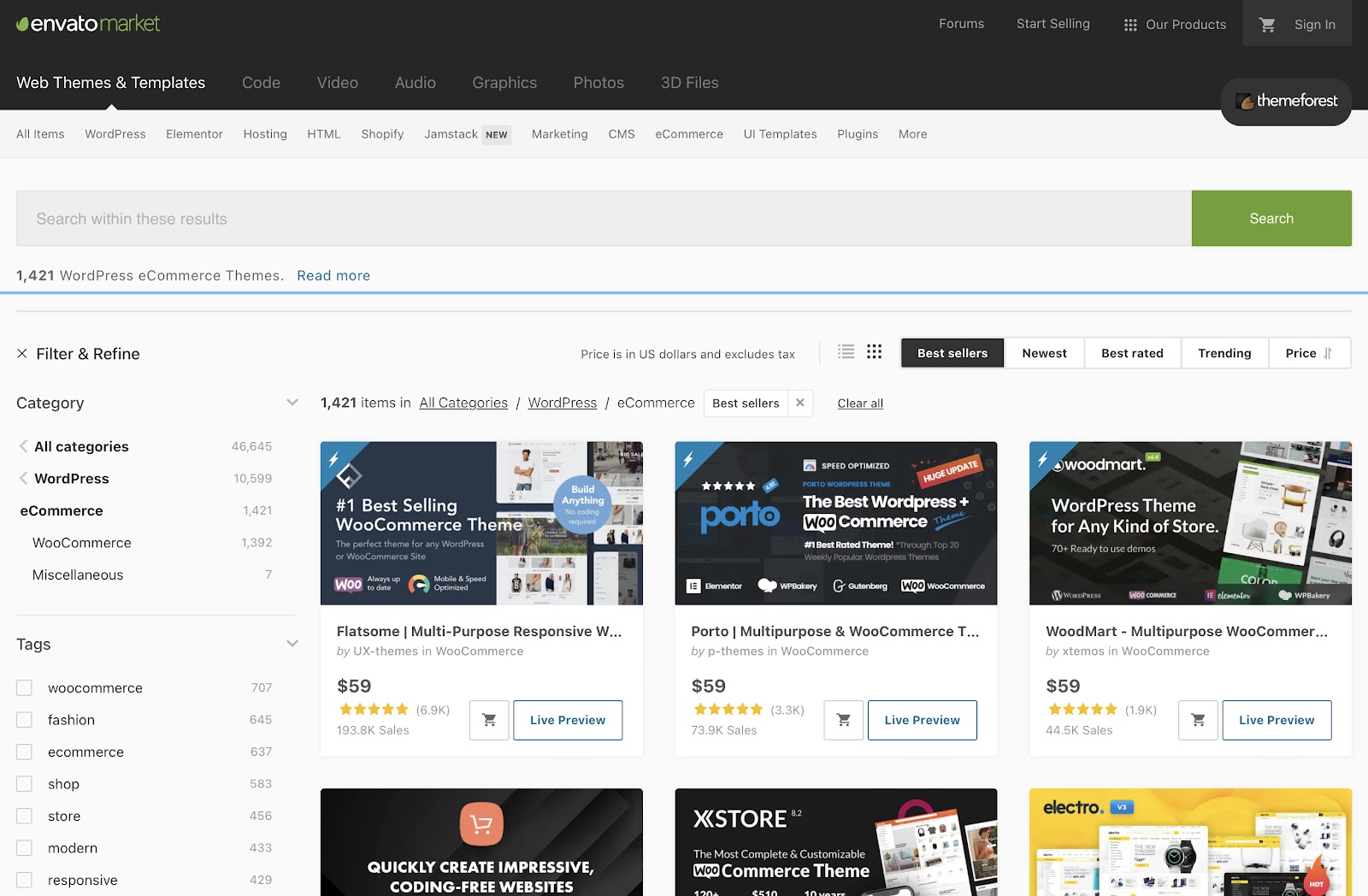This screenshot has height=896, width=1368.
Task: Open Live Preview for Porto
Action: click(923, 720)
